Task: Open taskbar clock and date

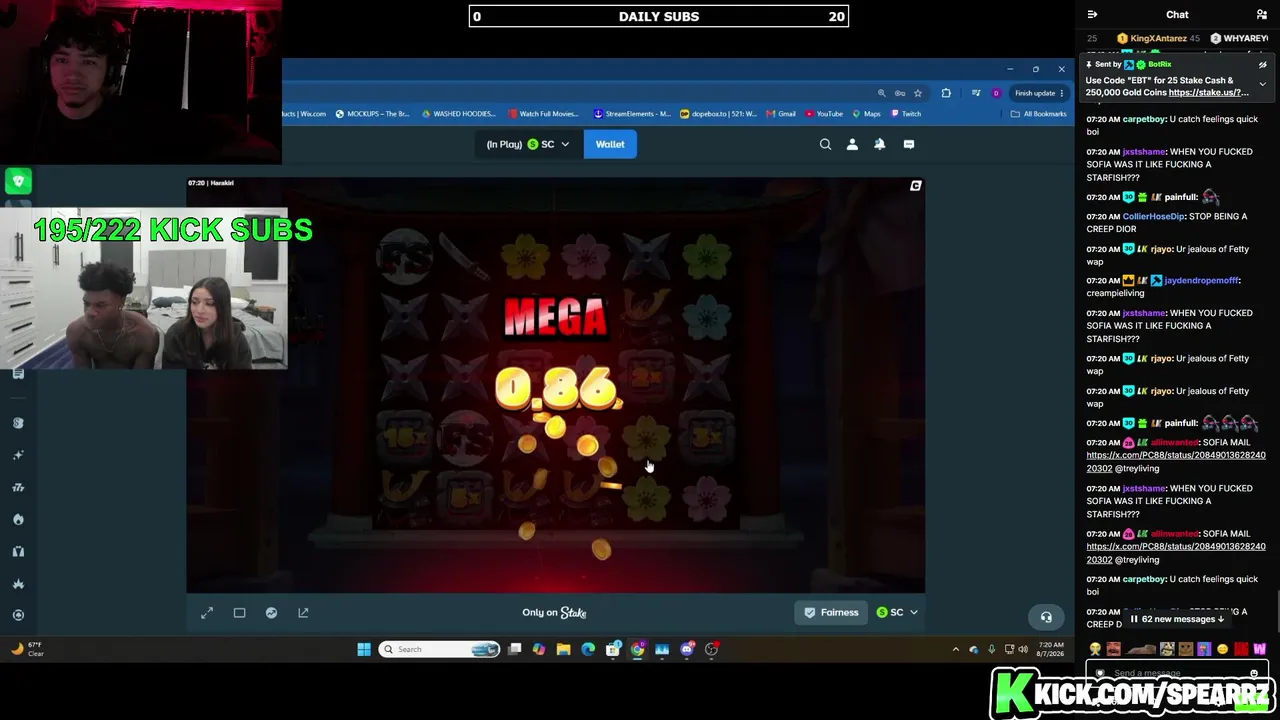Action: coord(1050,650)
